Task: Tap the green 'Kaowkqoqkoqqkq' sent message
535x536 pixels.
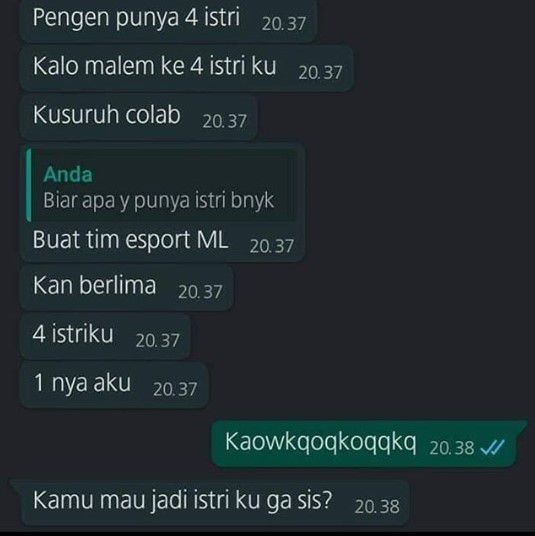Action: pos(367,443)
